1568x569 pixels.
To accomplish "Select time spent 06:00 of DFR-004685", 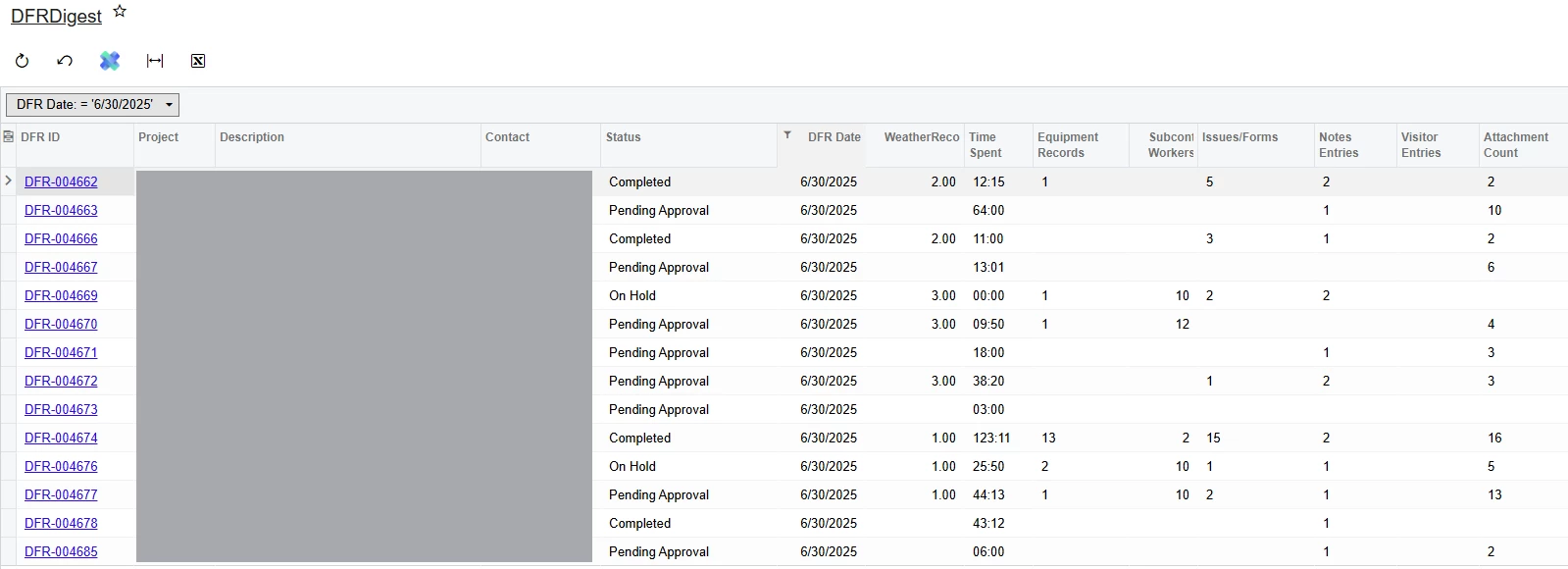I will tap(988, 551).
